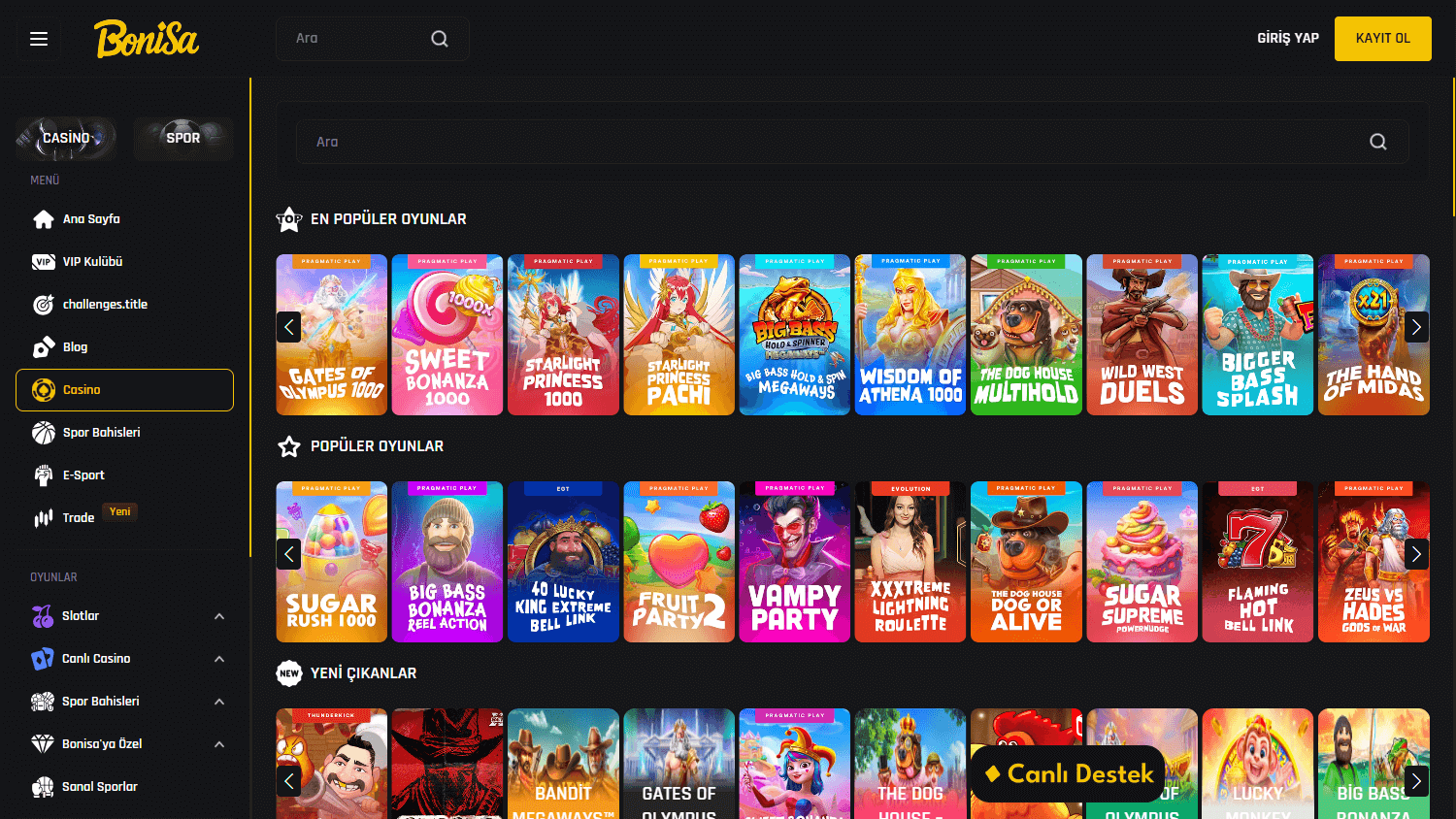1456x819 pixels.
Task: Open the Ana Sayfa home icon
Action: point(44,218)
